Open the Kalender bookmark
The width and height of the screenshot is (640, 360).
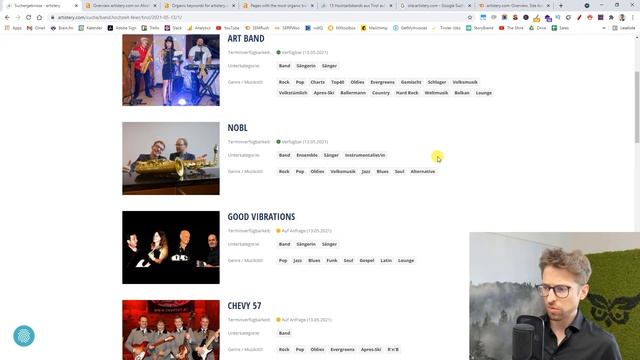coord(90,28)
